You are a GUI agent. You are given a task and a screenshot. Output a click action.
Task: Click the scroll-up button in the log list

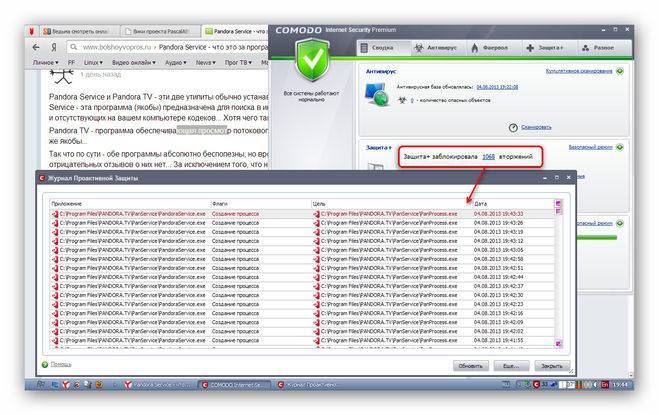(x=558, y=204)
